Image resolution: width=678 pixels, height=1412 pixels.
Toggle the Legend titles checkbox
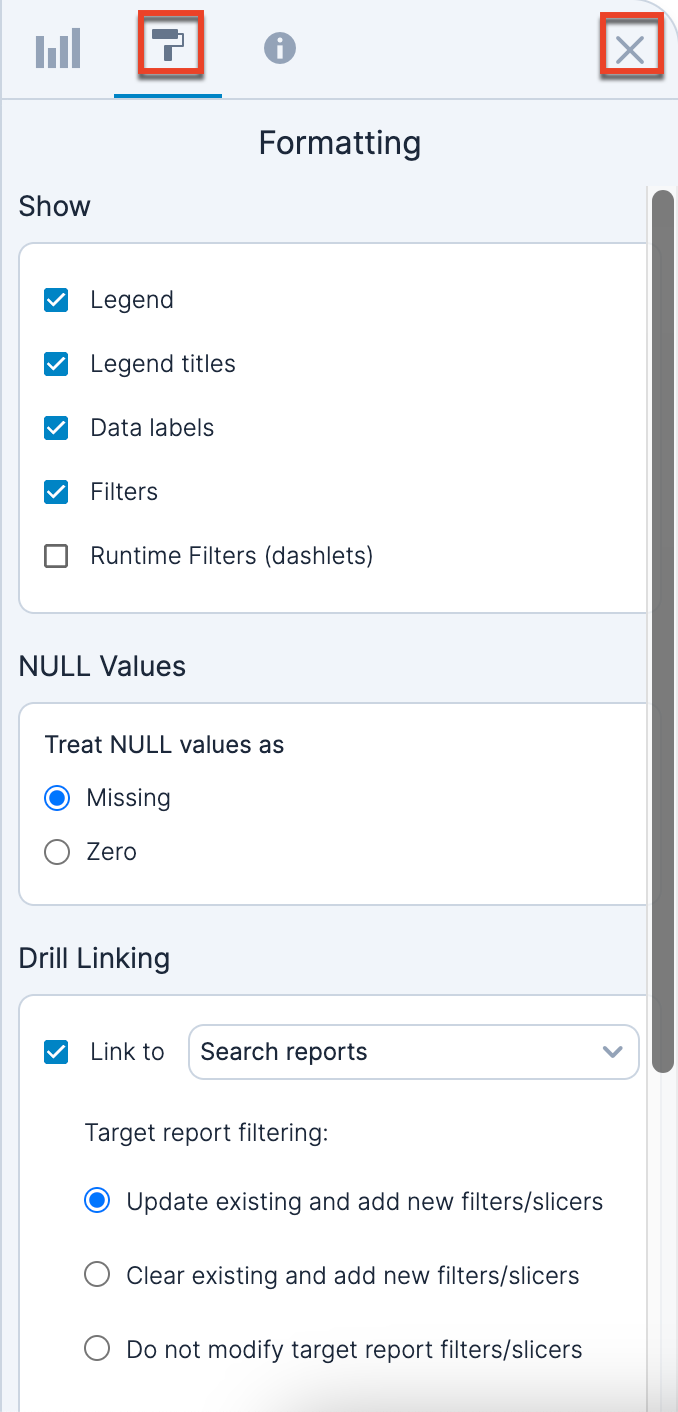pyautogui.click(x=57, y=364)
